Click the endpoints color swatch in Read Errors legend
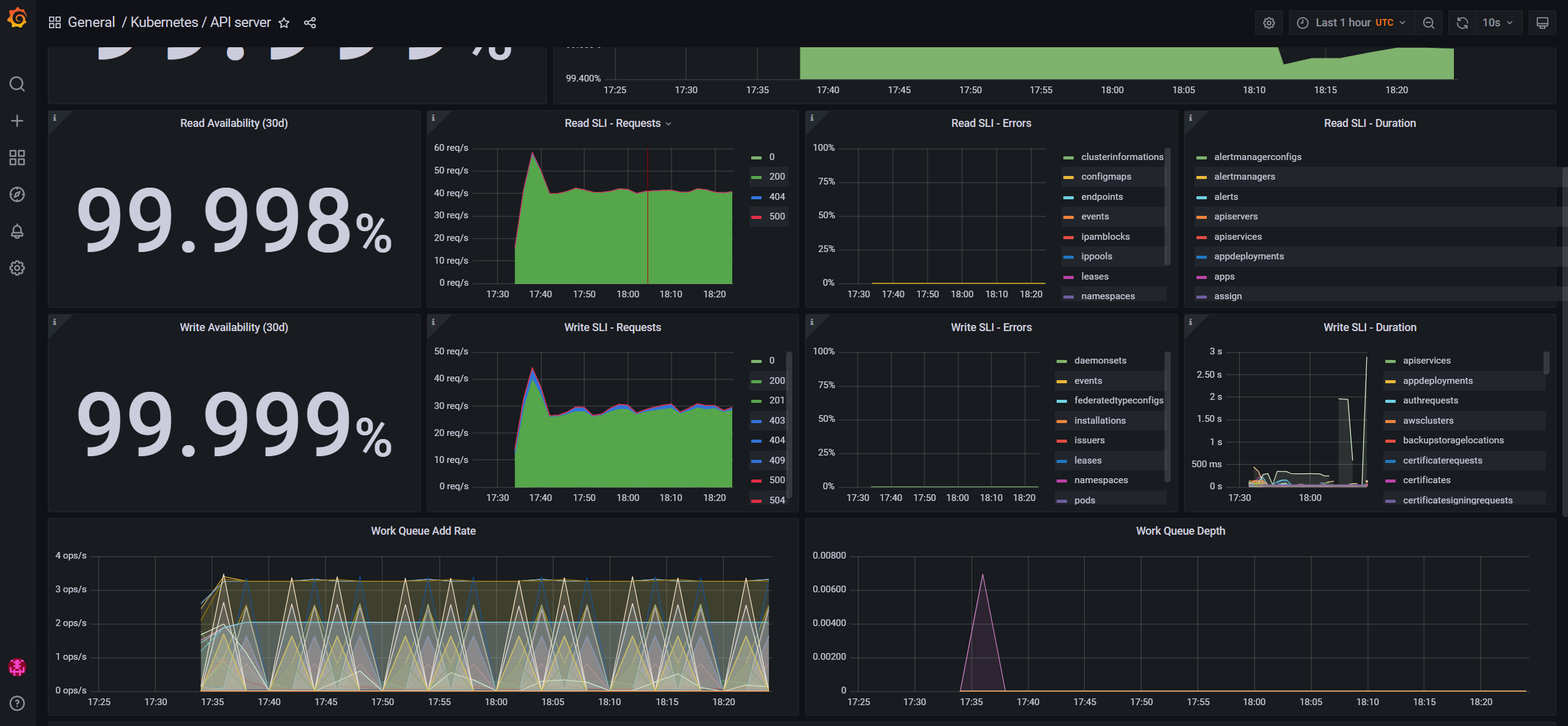The width and height of the screenshot is (1568, 726). (x=1068, y=197)
